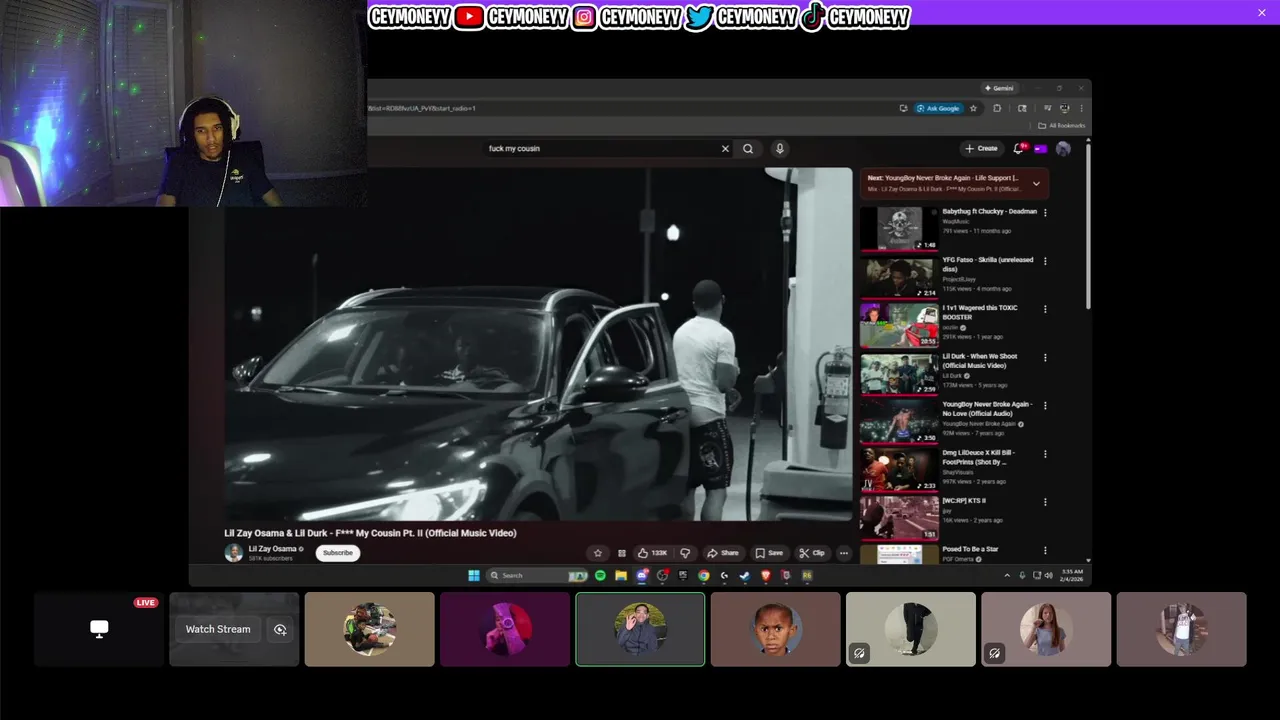This screenshot has width=1280, height=720.
Task: Select the live screen share tile
Action: coord(99,629)
